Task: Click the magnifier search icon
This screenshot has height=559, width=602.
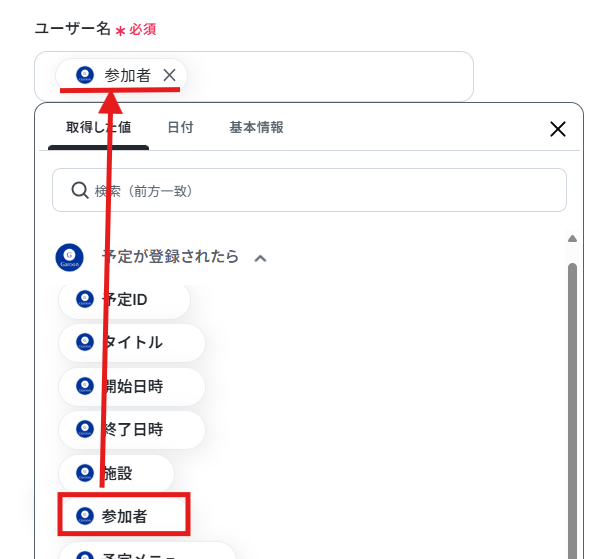Action: click(80, 190)
